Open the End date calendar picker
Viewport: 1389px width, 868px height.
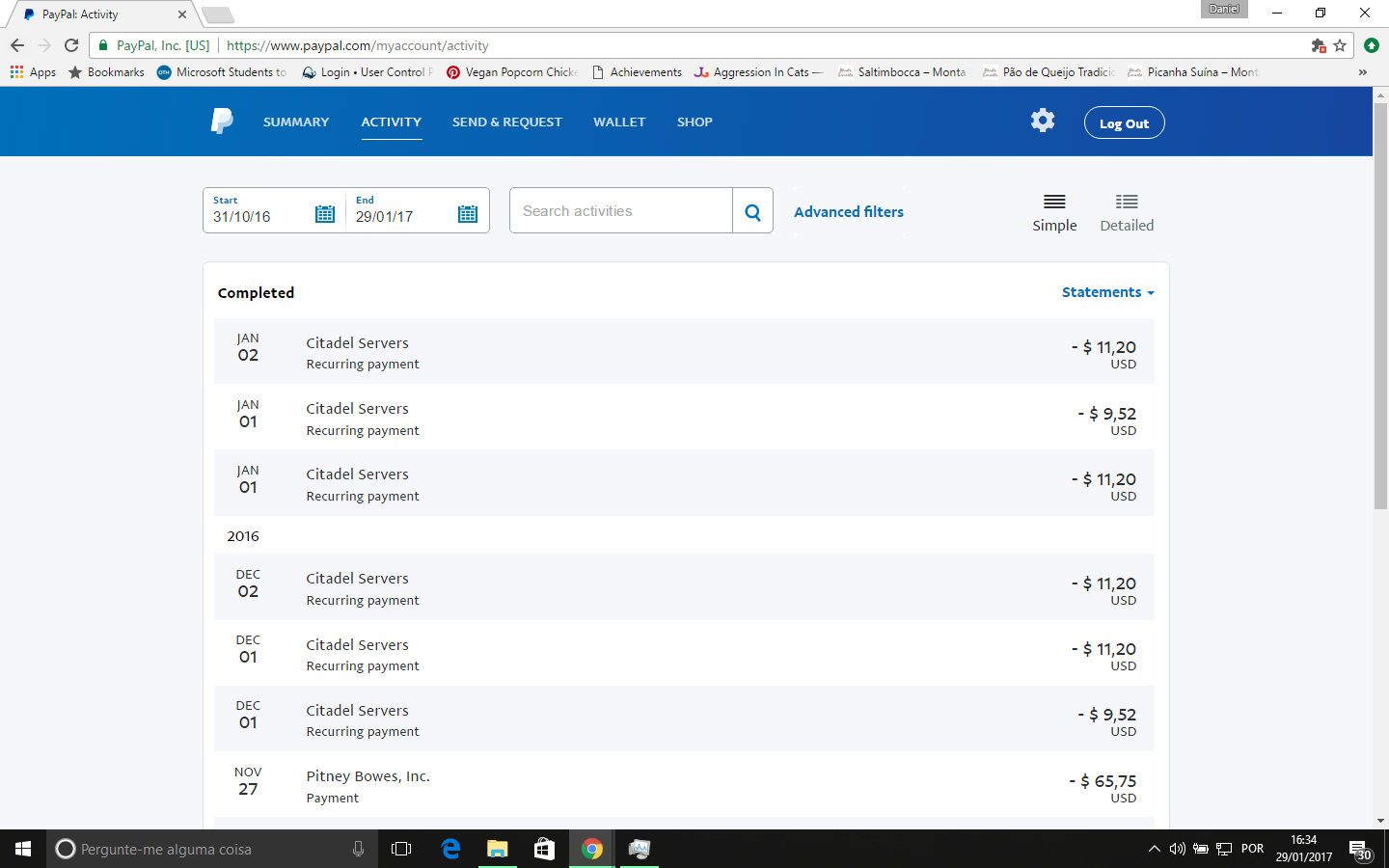click(468, 214)
